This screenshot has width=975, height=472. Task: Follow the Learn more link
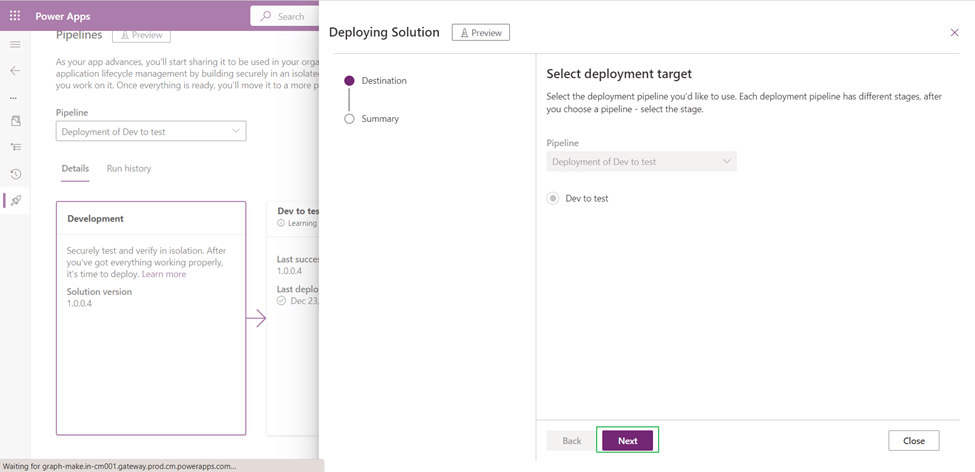164,274
